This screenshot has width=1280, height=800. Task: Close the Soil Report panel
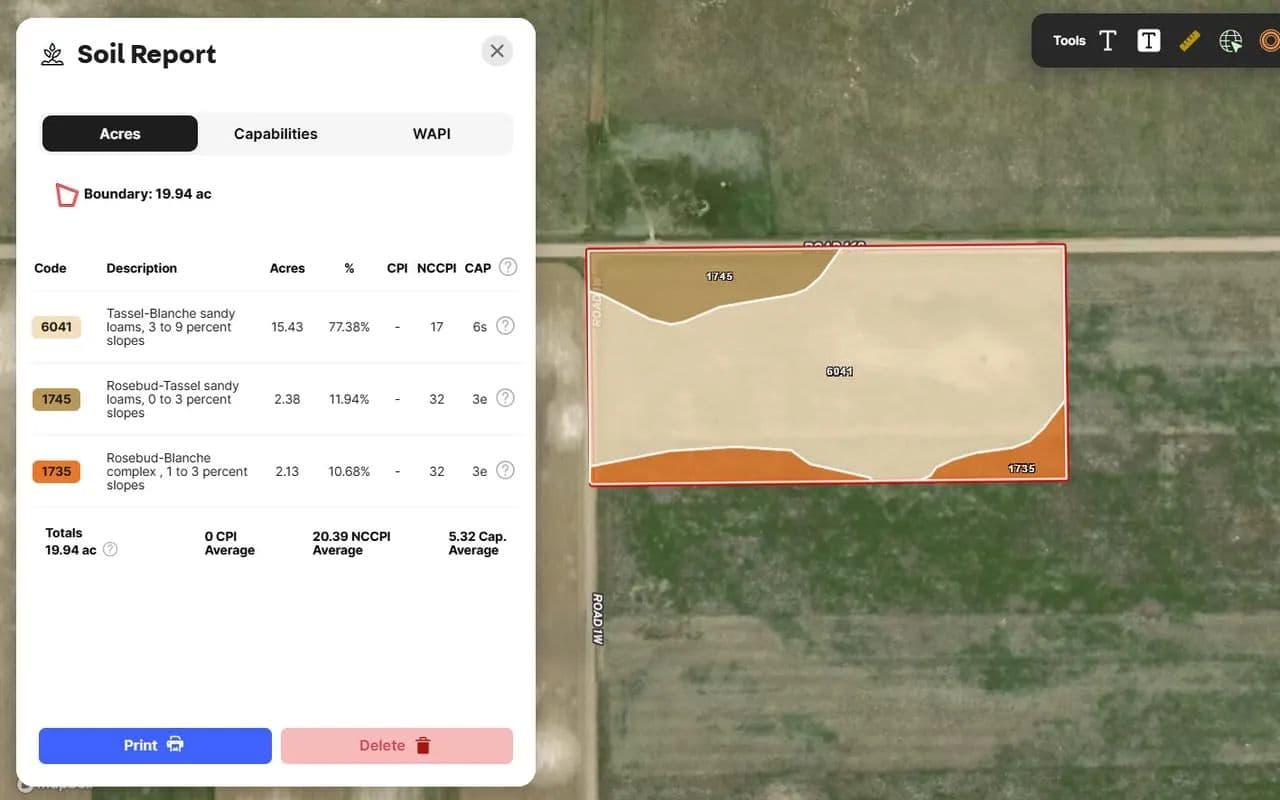(x=497, y=51)
